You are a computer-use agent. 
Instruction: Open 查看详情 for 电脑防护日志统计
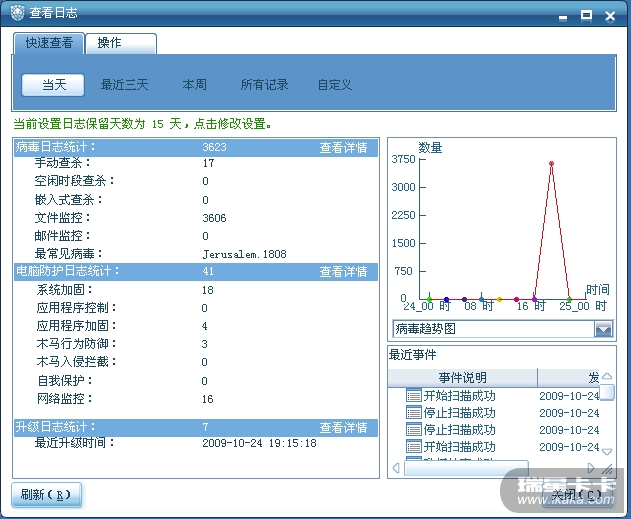click(x=343, y=272)
